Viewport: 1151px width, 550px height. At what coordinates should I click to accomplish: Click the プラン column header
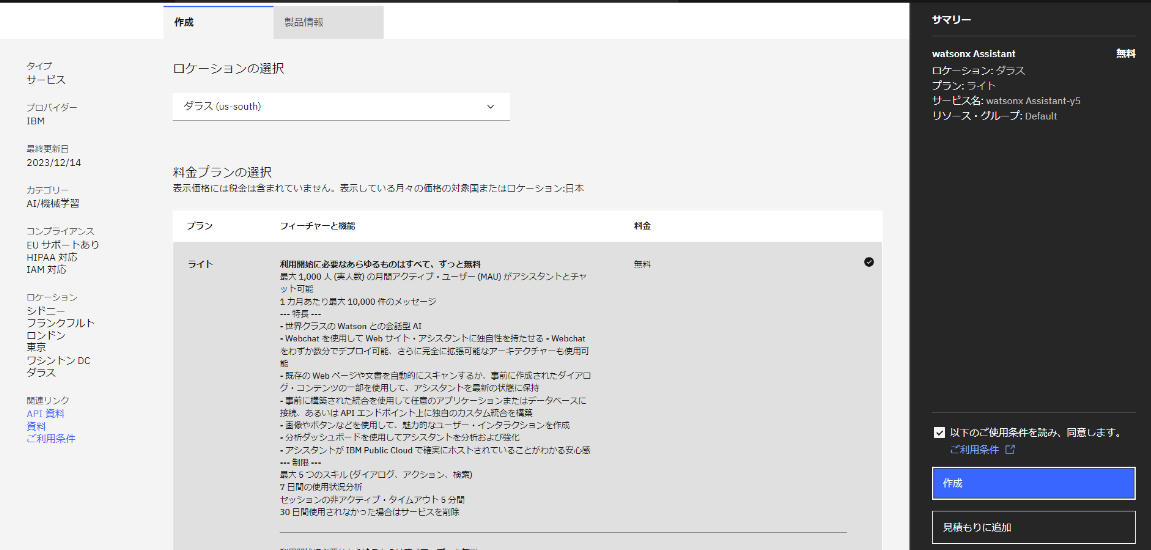point(200,226)
